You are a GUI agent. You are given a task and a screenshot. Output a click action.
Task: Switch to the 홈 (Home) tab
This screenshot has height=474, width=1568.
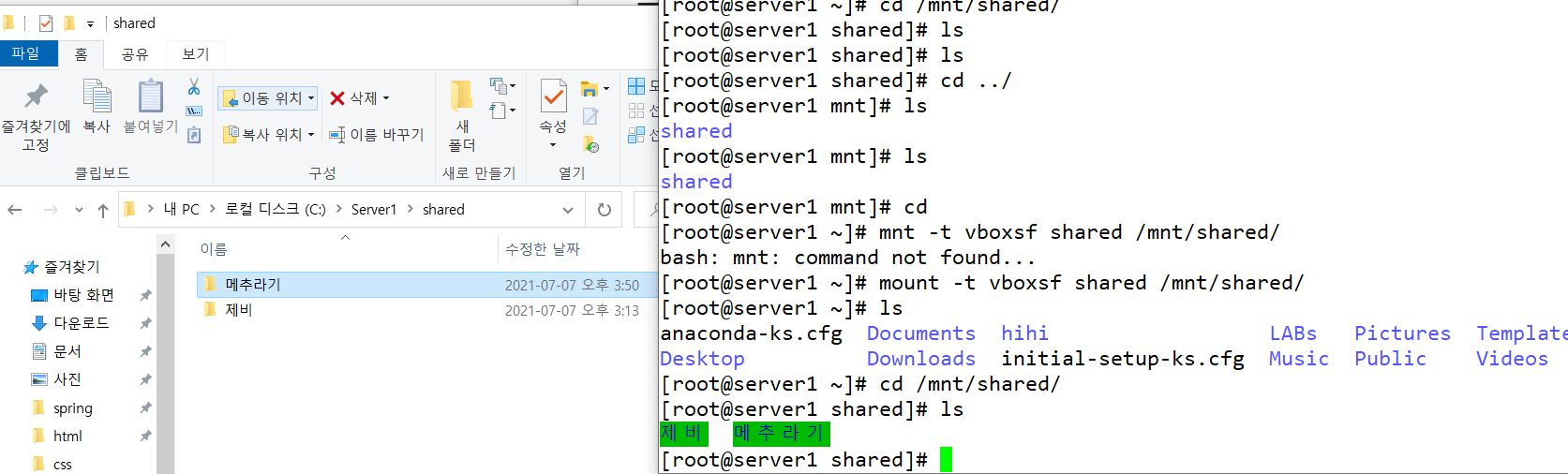pos(82,54)
